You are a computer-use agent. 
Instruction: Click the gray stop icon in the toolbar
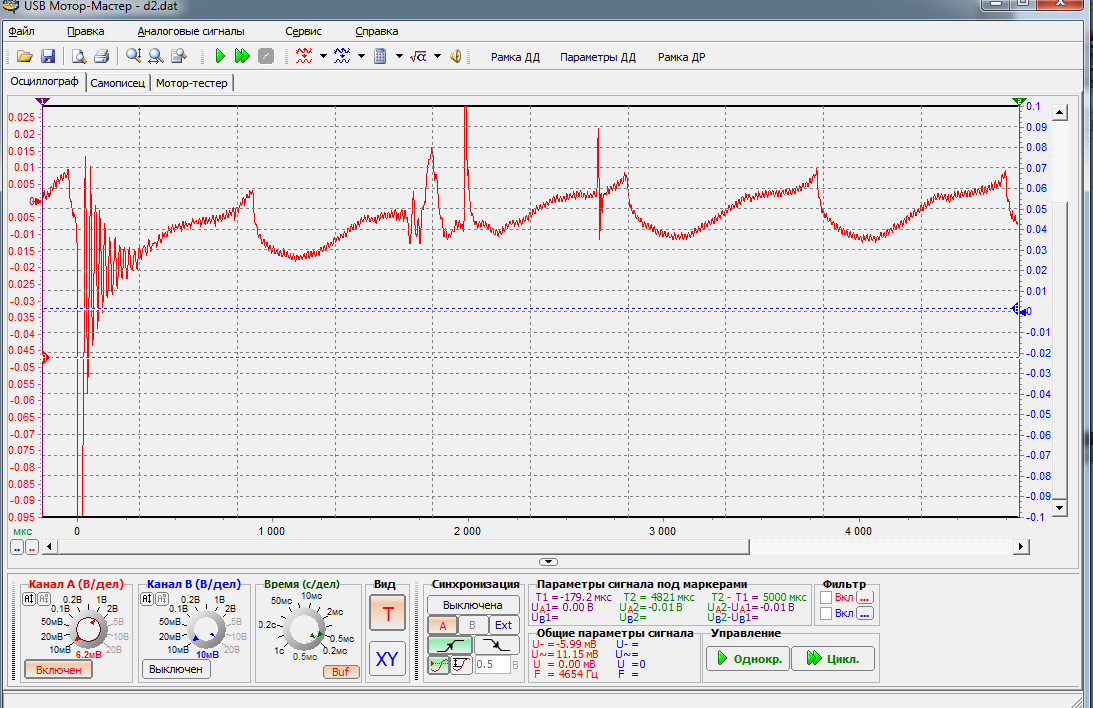pos(266,56)
